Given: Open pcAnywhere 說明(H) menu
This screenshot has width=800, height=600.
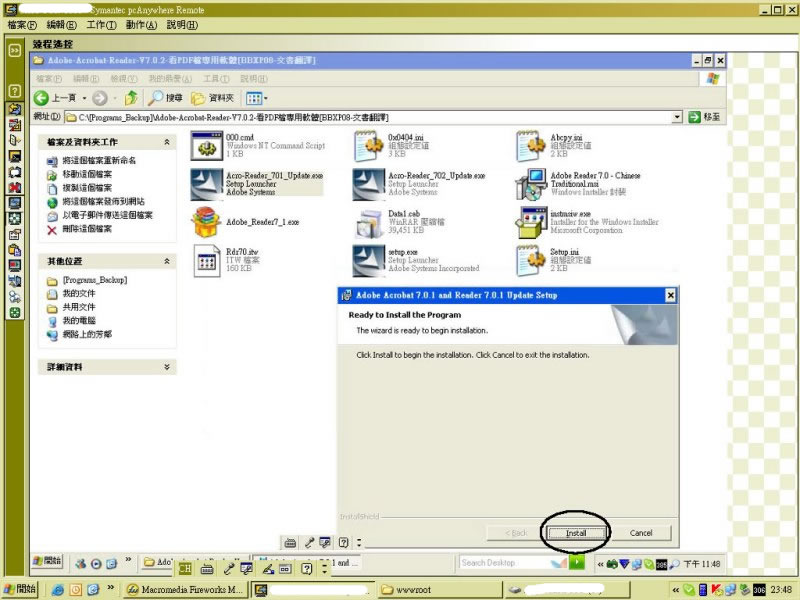Looking at the screenshot, I should [x=182, y=25].
